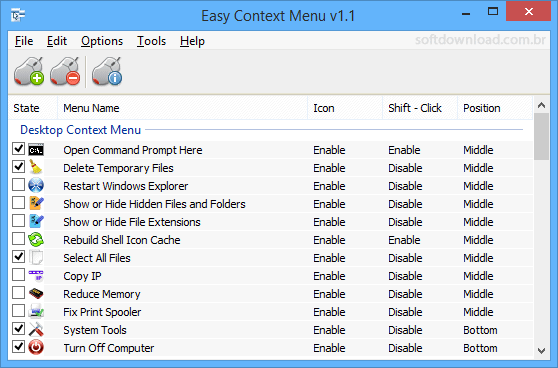The image size is (558, 368).
Task: Click the Position column header
Action: (x=495, y=108)
